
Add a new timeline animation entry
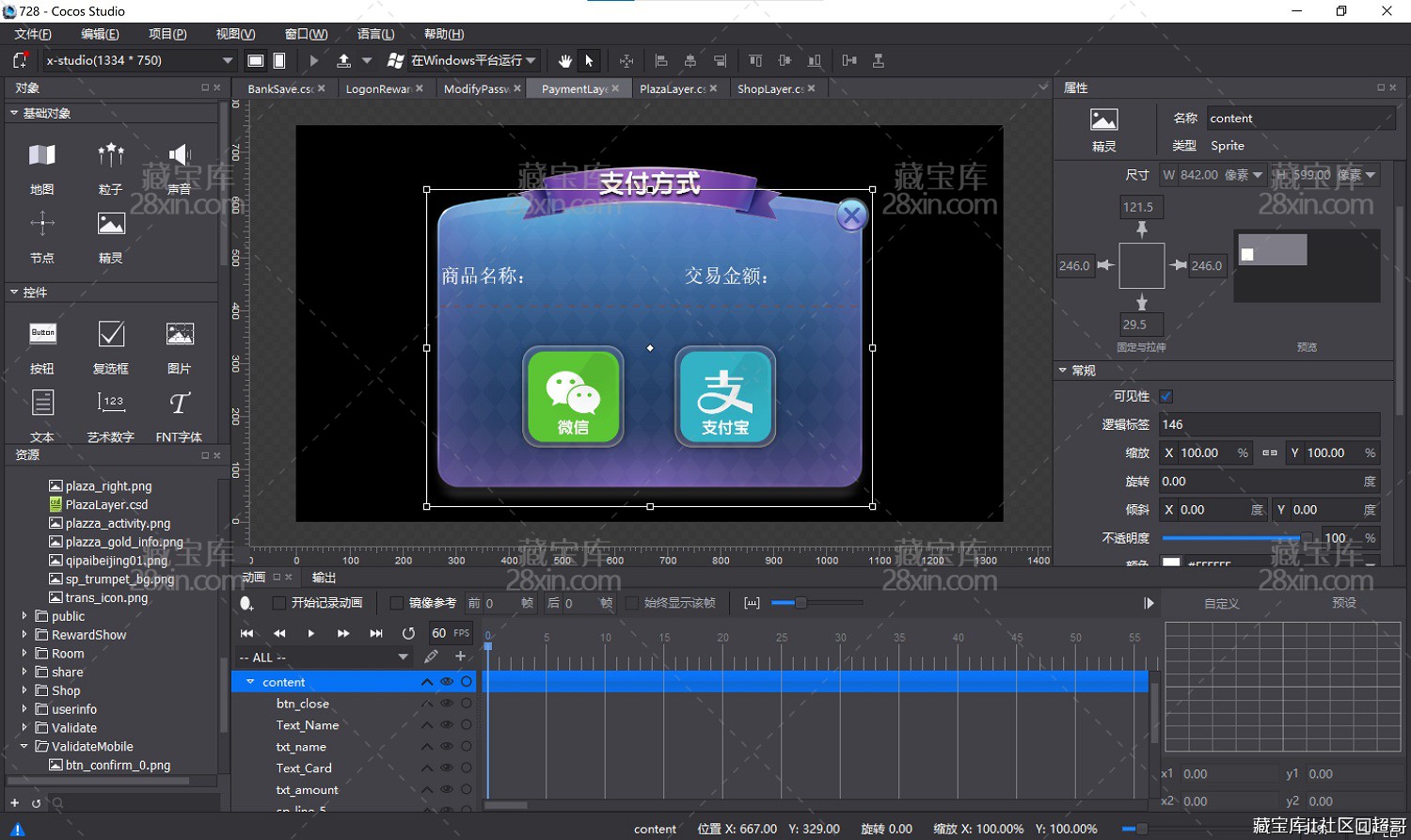point(460,657)
